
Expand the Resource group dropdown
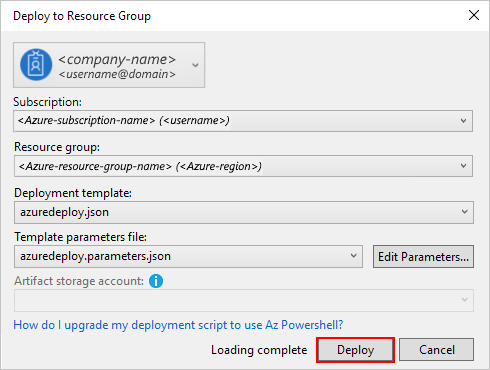click(x=243, y=166)
